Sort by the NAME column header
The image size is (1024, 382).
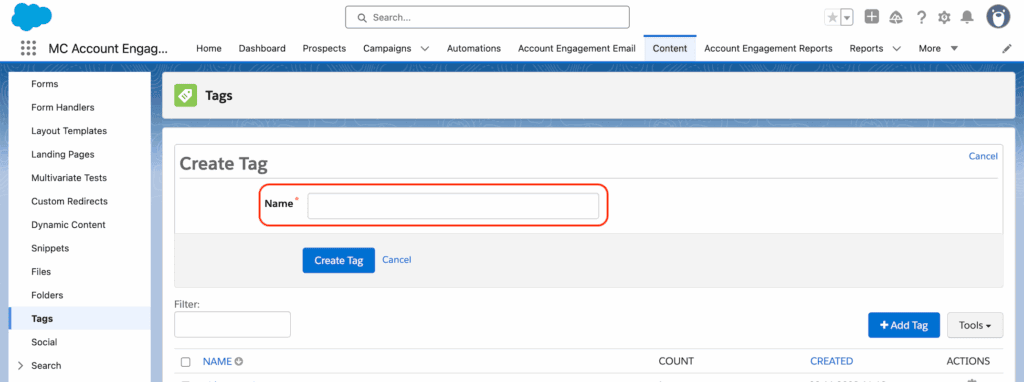pos(217,361)
